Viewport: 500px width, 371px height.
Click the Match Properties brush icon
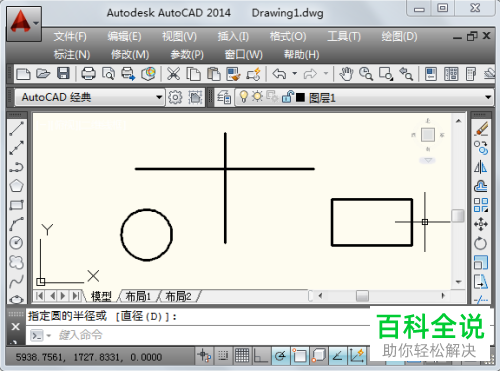click(233, 74)
